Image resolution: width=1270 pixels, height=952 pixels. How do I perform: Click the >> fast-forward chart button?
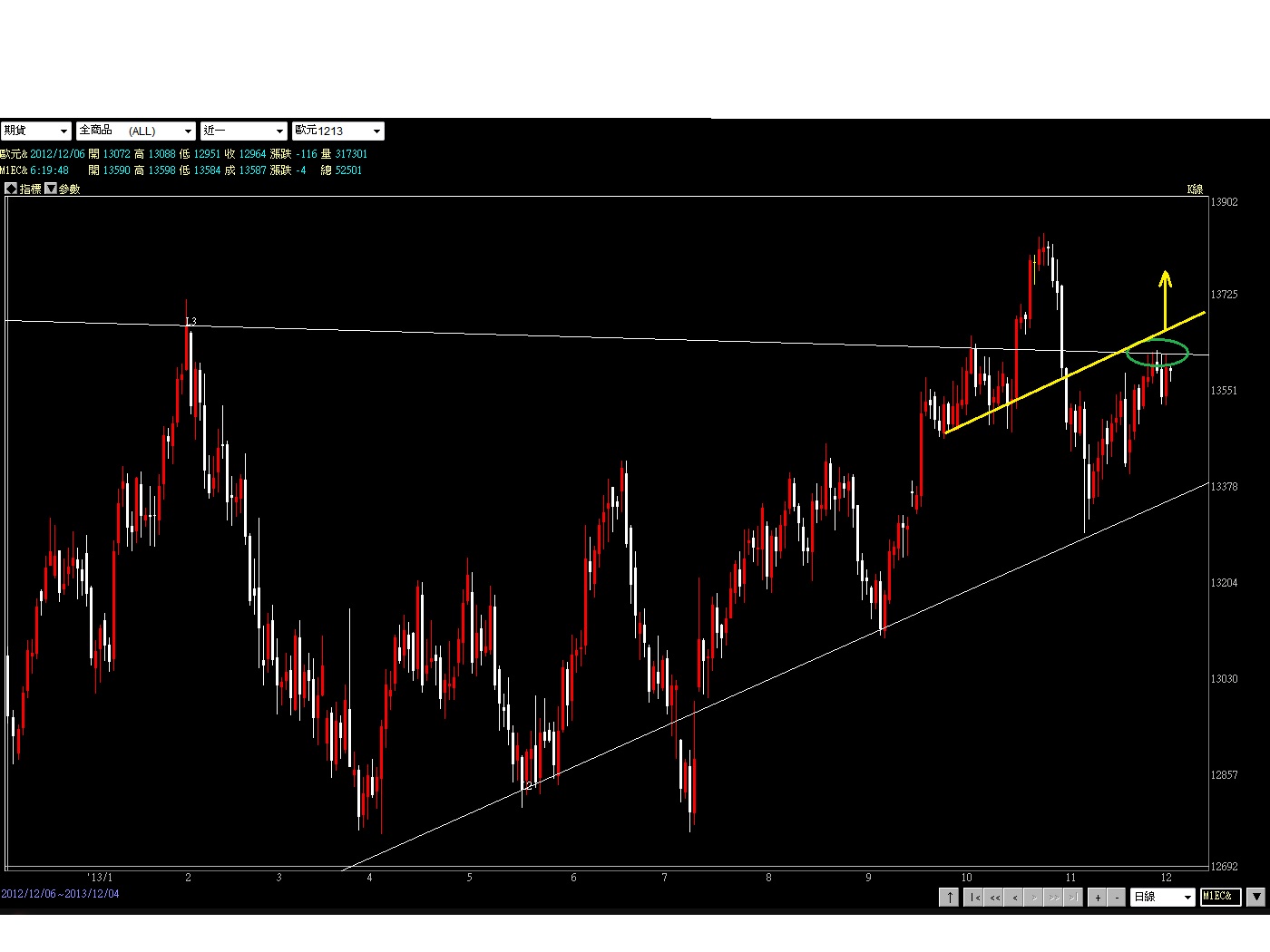(x=1054, y=897)
